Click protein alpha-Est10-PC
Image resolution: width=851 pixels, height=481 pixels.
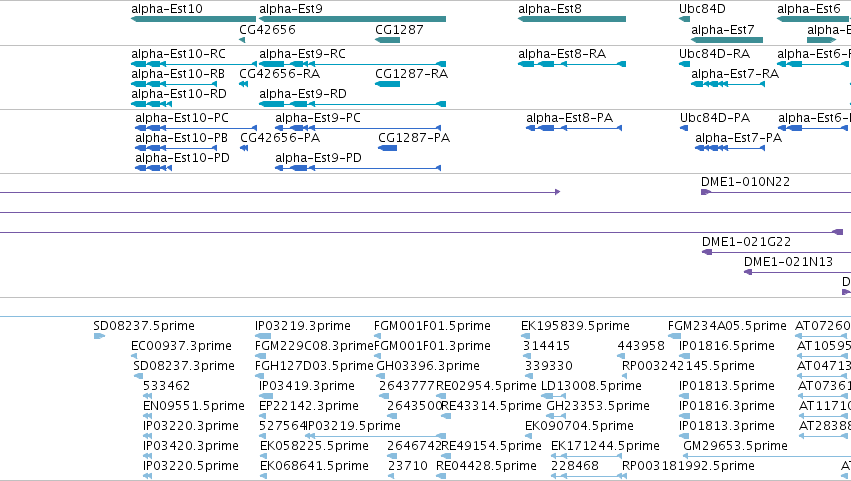click(x=196, y=128)
